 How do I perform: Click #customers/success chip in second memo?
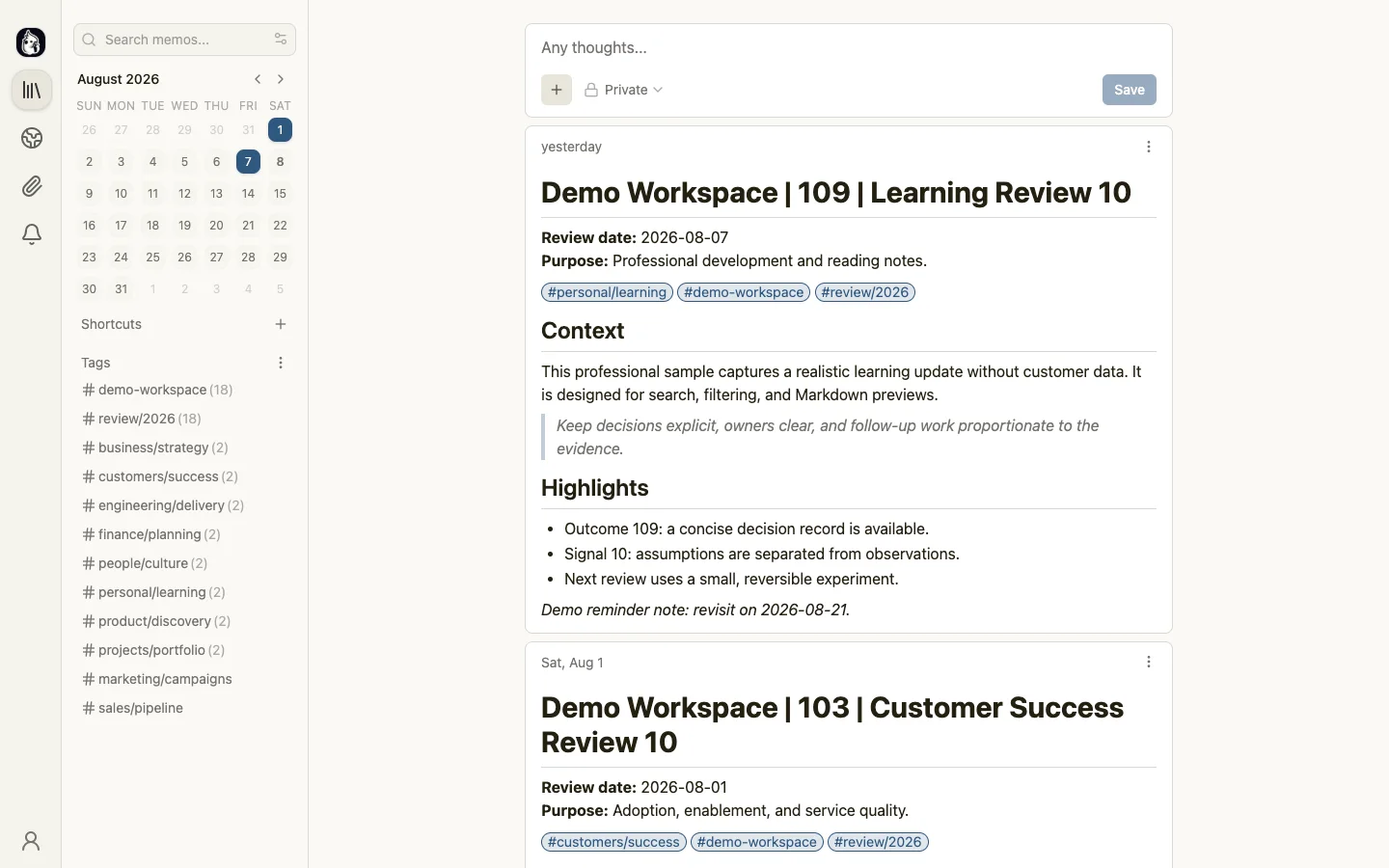coord(613,842)
